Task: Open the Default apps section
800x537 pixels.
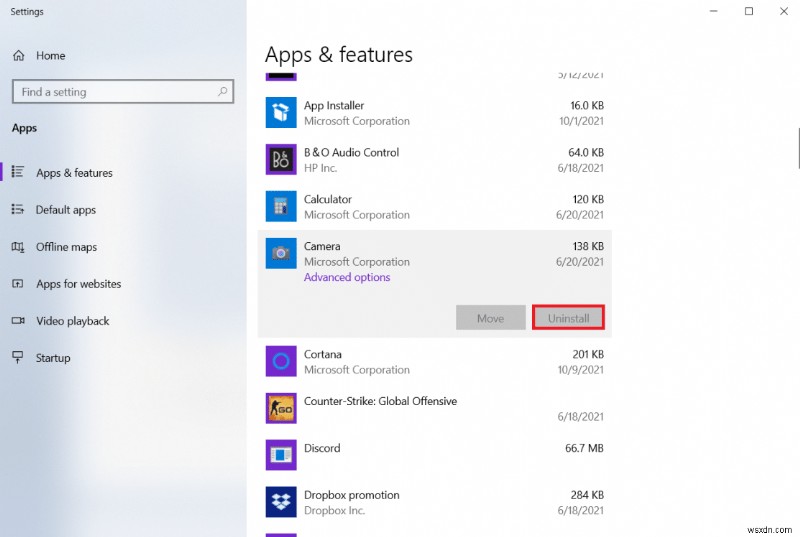Action: (x=66, y=210)
